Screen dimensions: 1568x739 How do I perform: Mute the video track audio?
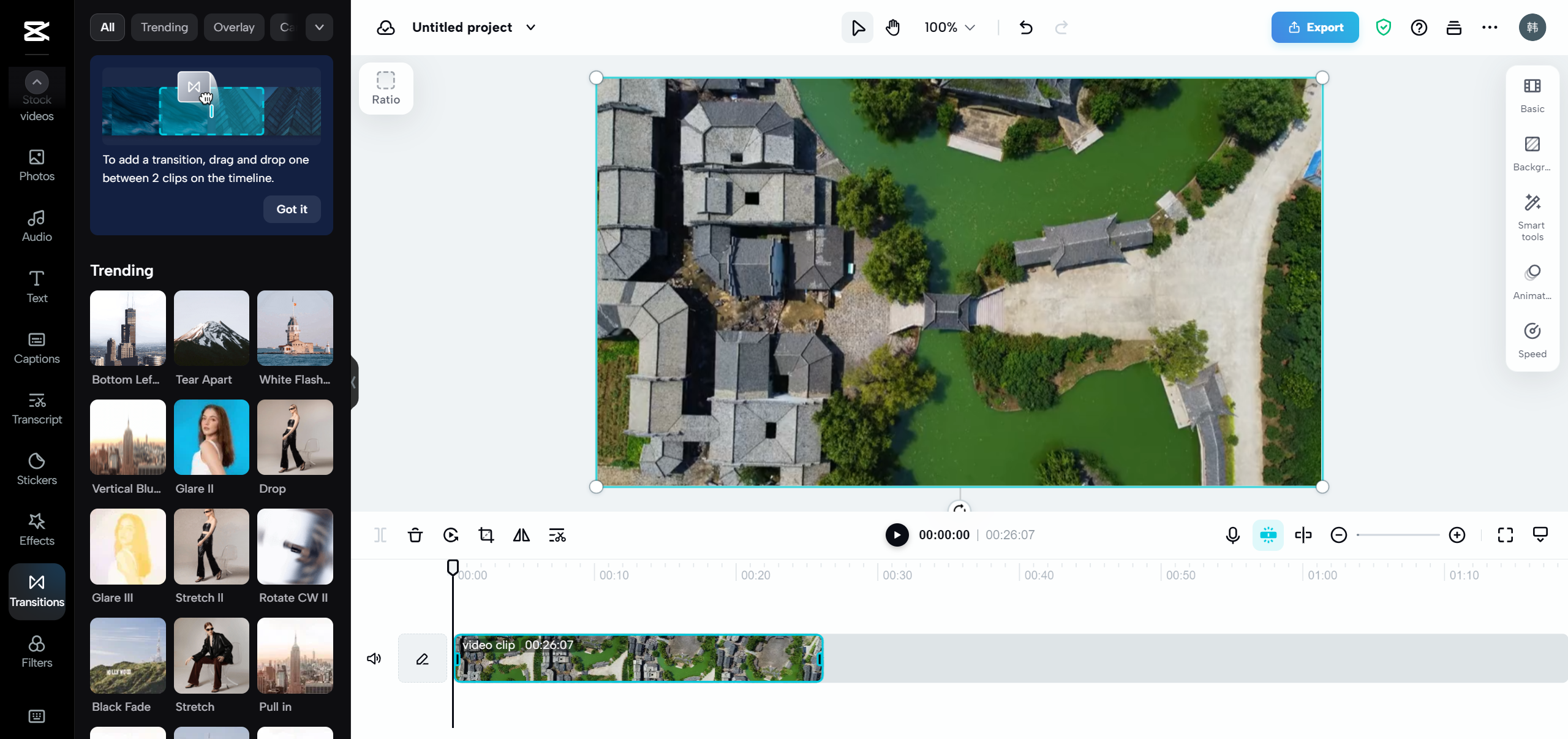click(x=374, y=658)
